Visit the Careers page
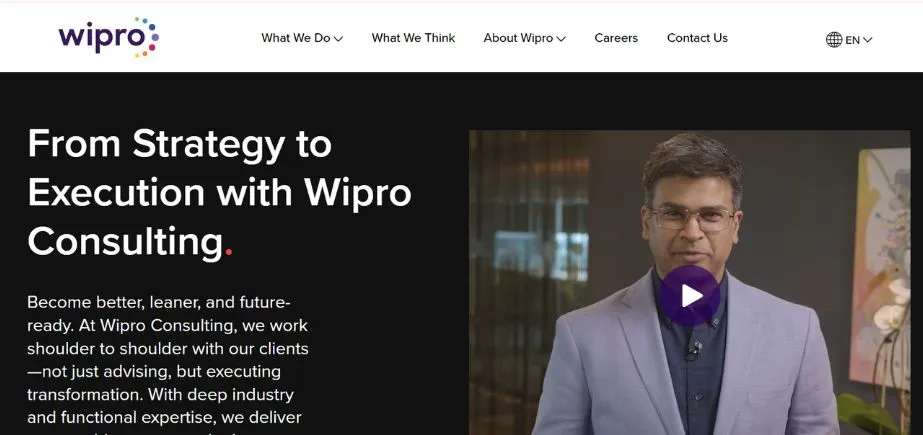 616,38
